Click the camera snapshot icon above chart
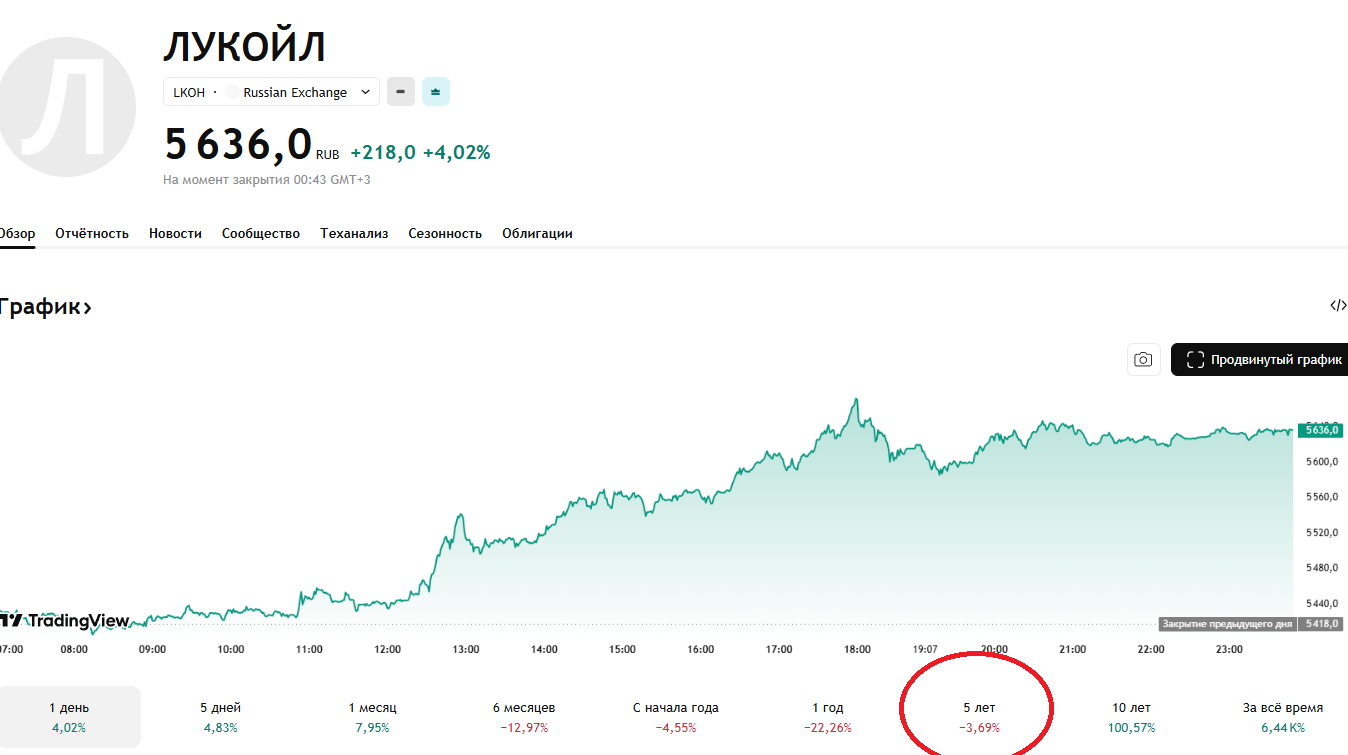The width and height of the screenshot is (1348, 755). pos(1143,360)
